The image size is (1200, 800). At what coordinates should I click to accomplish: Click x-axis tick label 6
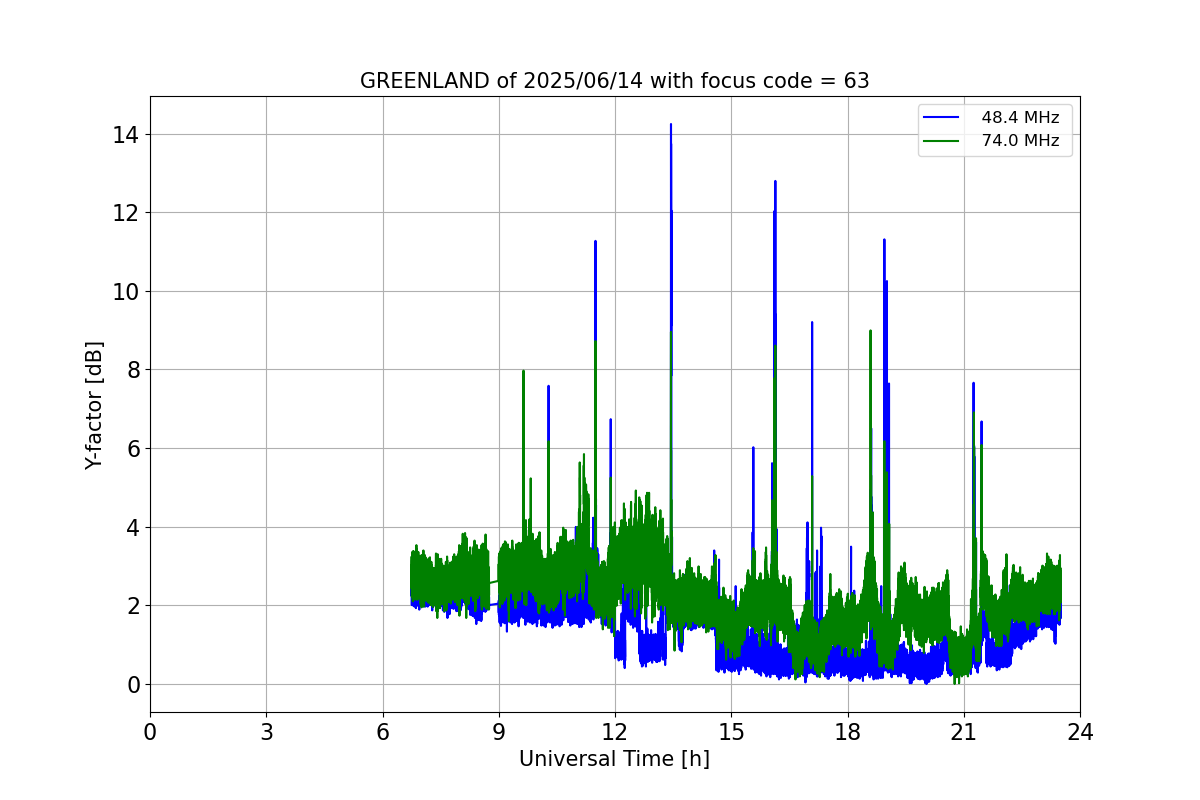coord(383,732)
